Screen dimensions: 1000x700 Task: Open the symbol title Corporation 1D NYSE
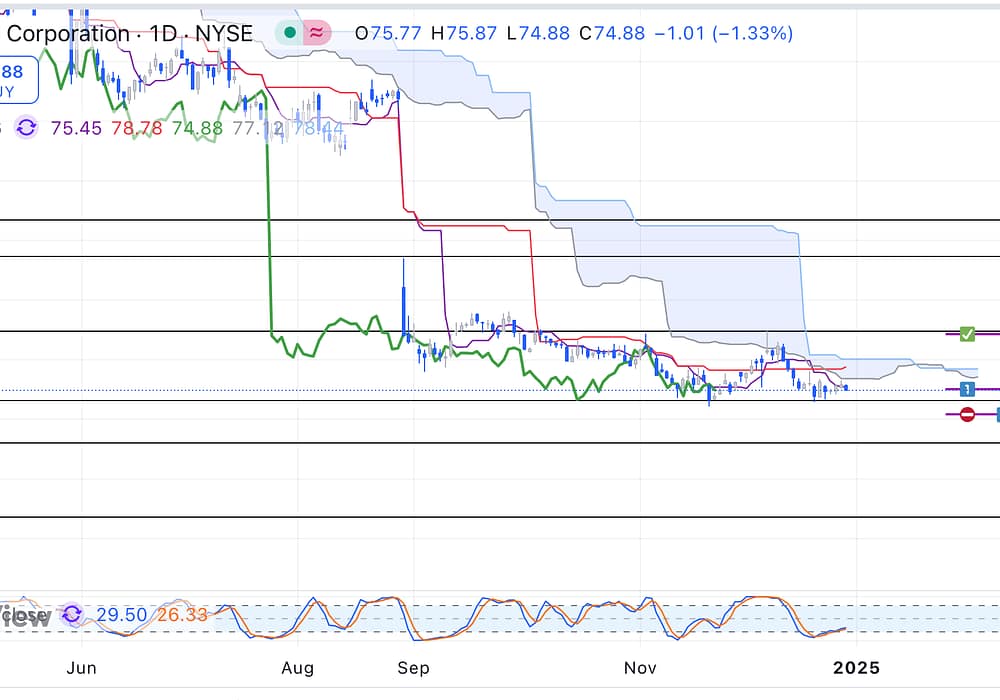pyautogui.click(x=130, y=33)
